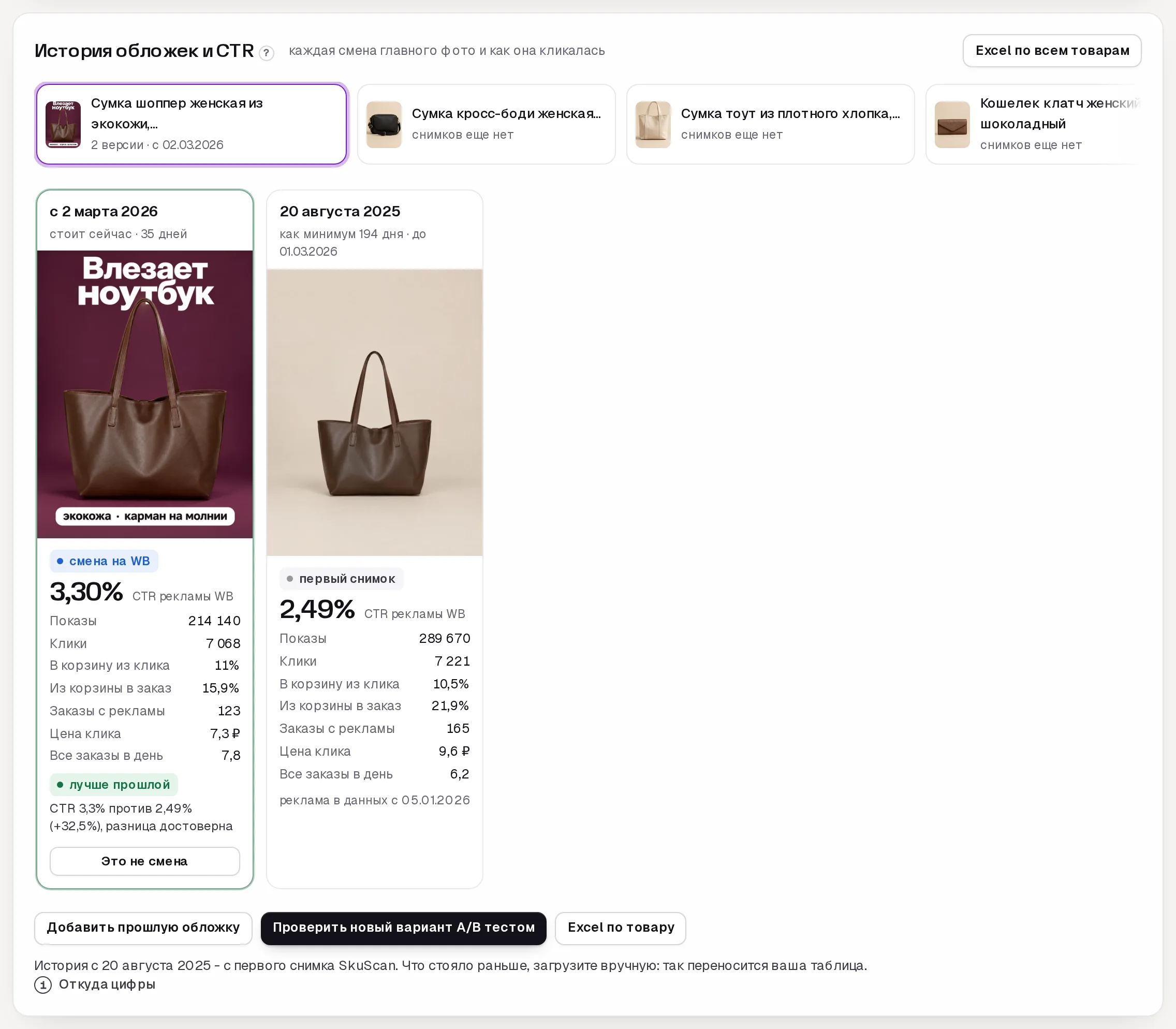1176x1029 pixels.
Task: Click the Это не смена button
Action: (145, 861)
